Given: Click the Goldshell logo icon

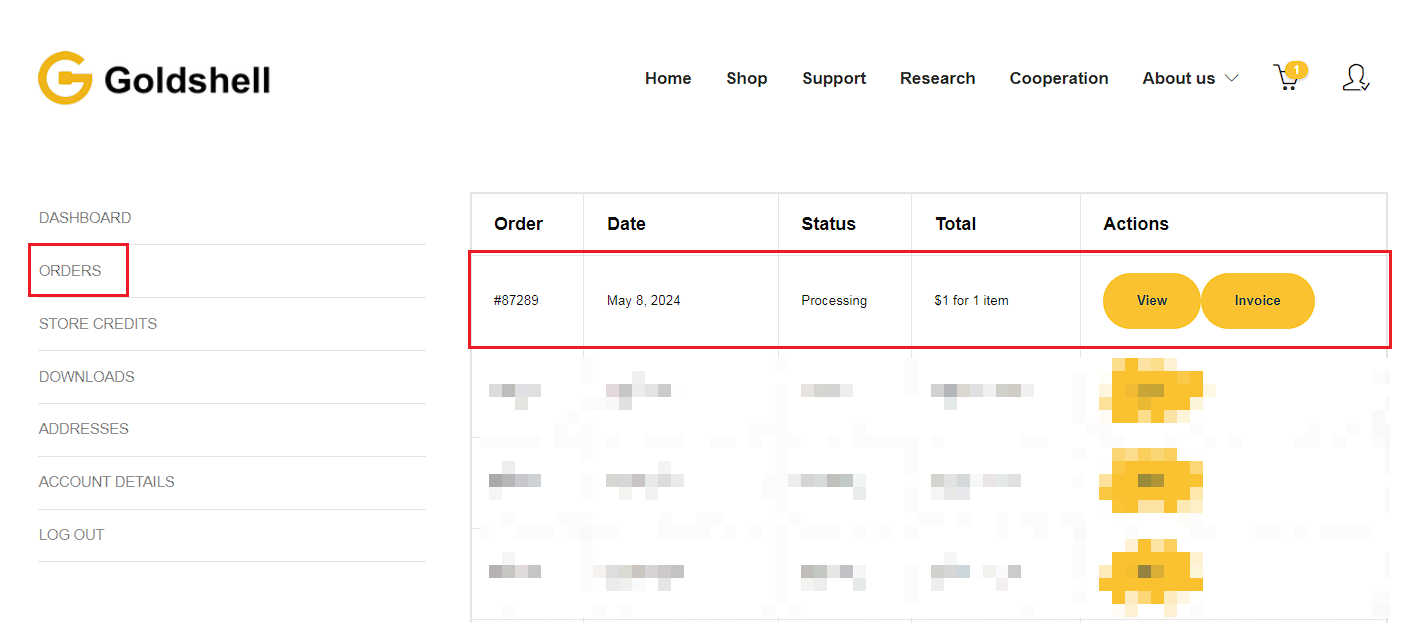Looking at the screenshot, I should click(65, 78).
